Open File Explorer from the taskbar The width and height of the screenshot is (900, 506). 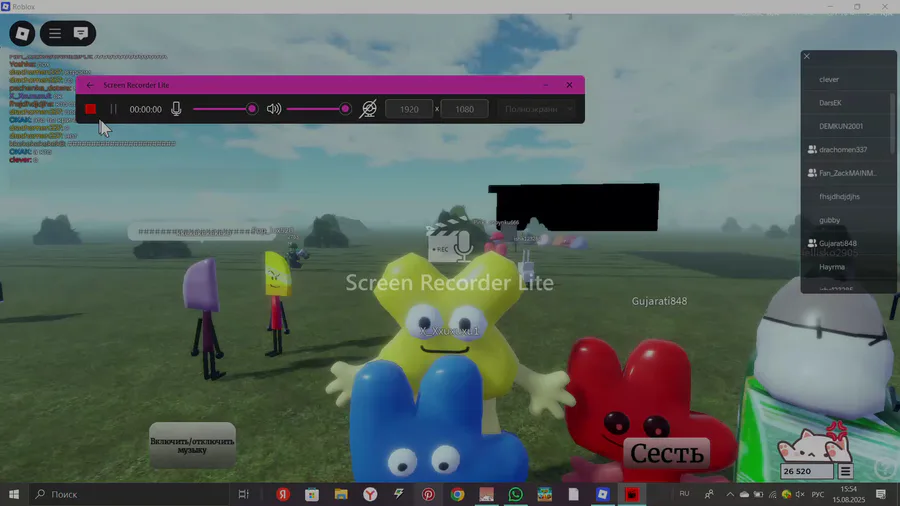pyautogui.click(x=341, y=494)
